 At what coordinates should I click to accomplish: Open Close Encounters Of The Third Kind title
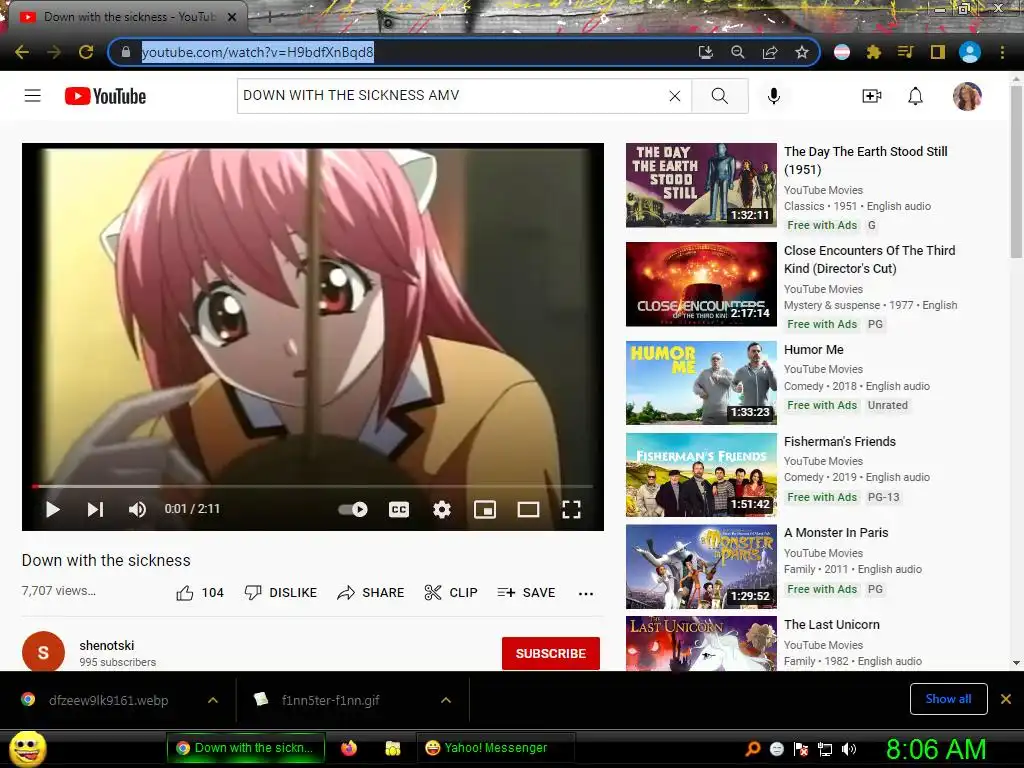click(x=869, y=259)
